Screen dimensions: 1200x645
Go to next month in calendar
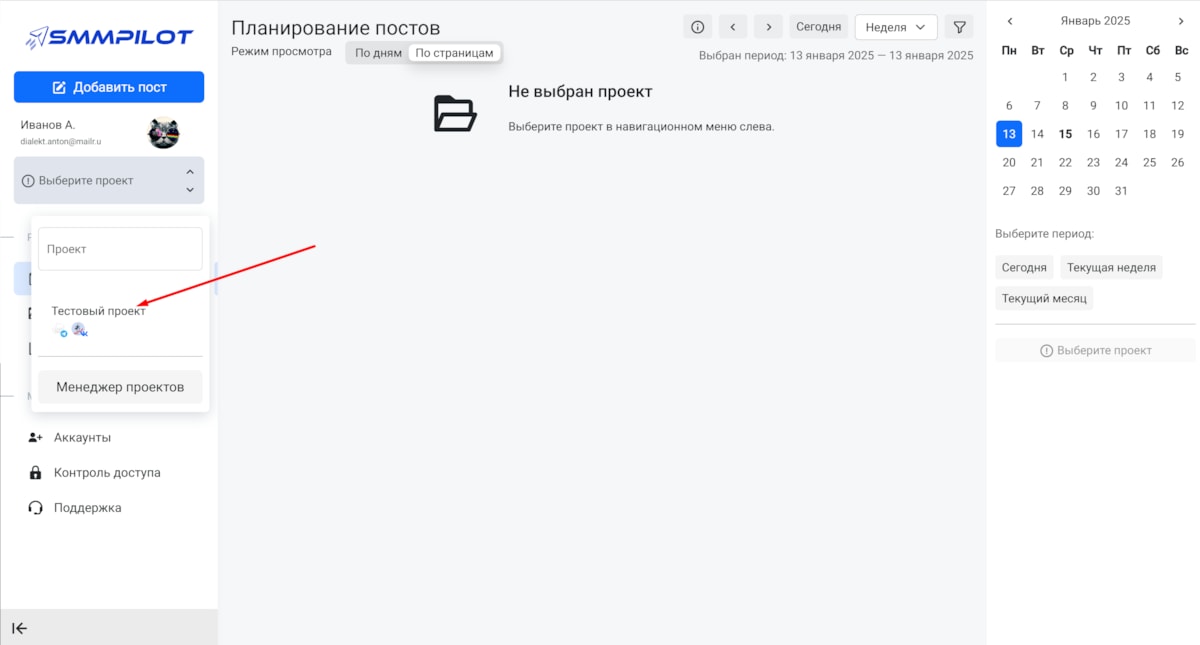pyautogui.click(x=1181, y=21)
